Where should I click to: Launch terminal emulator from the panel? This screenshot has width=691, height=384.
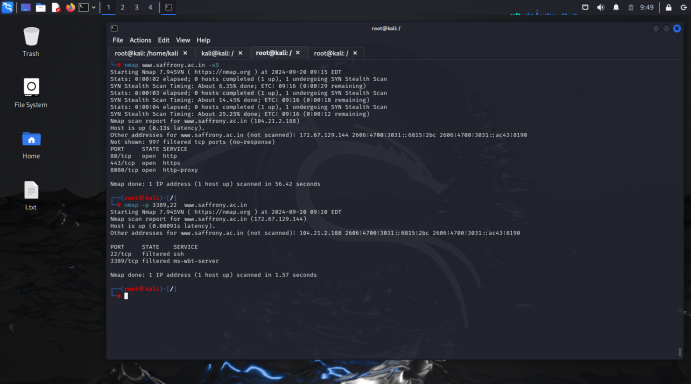(84, 7)
